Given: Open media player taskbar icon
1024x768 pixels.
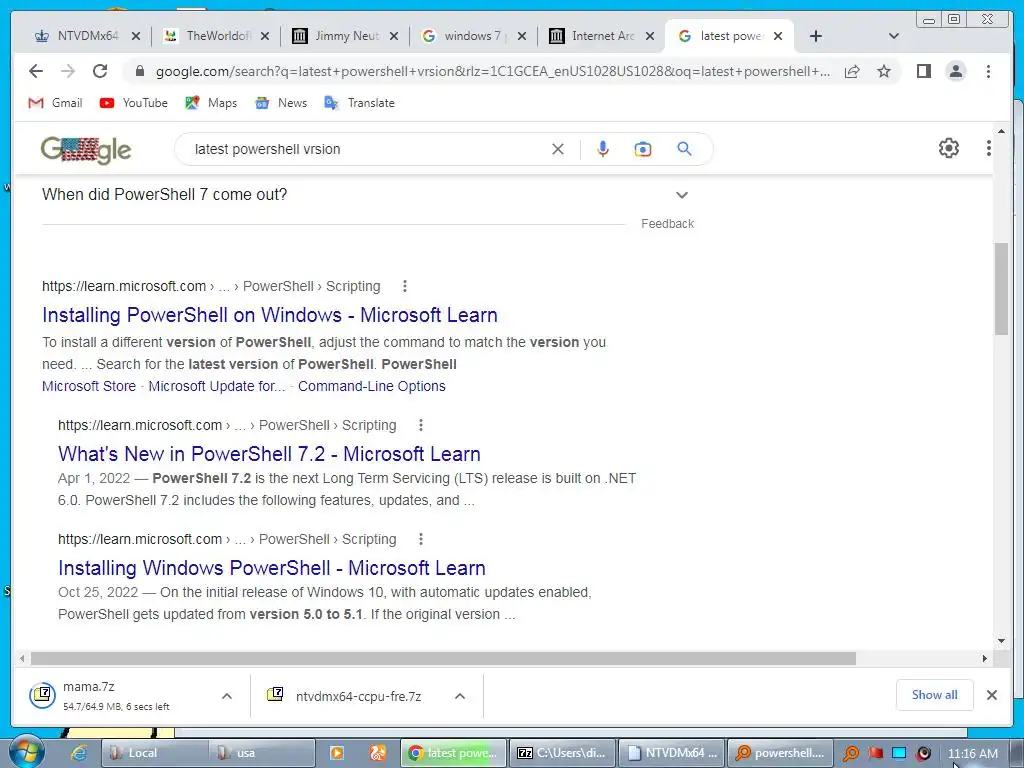Looking at the screenshot, I should tap(337, 753).
